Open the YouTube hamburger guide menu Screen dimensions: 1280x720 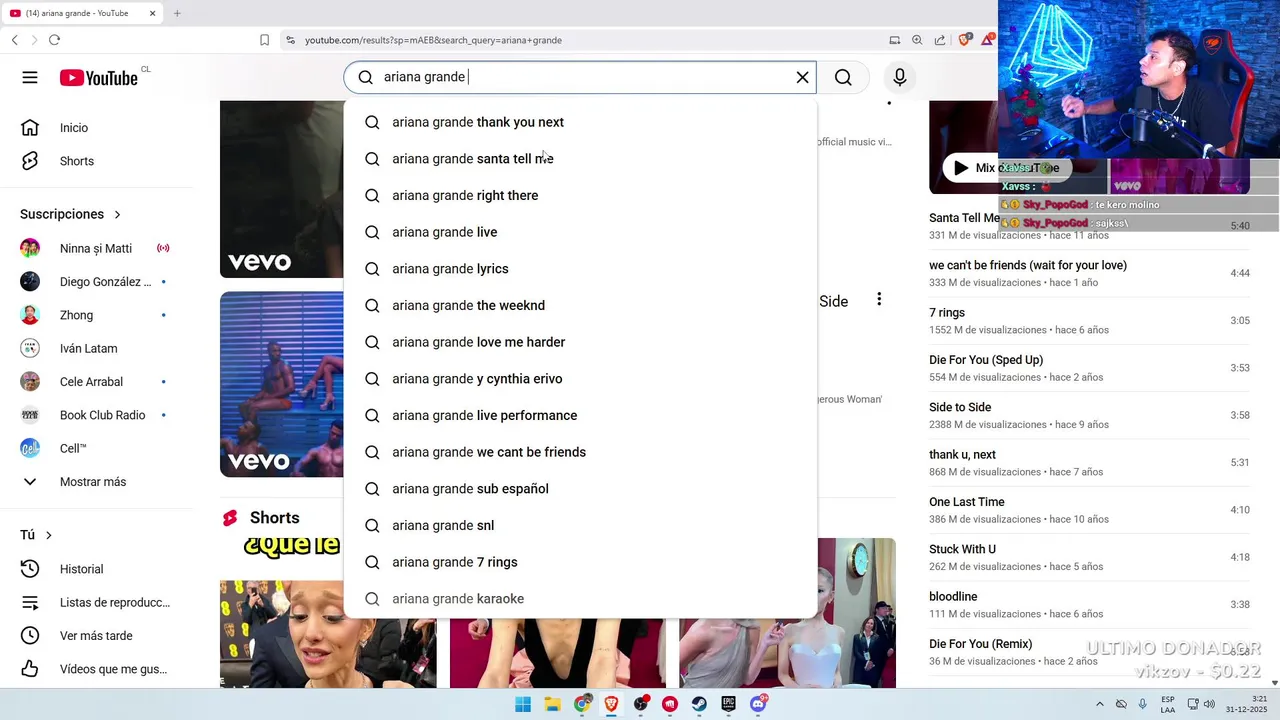30,77
